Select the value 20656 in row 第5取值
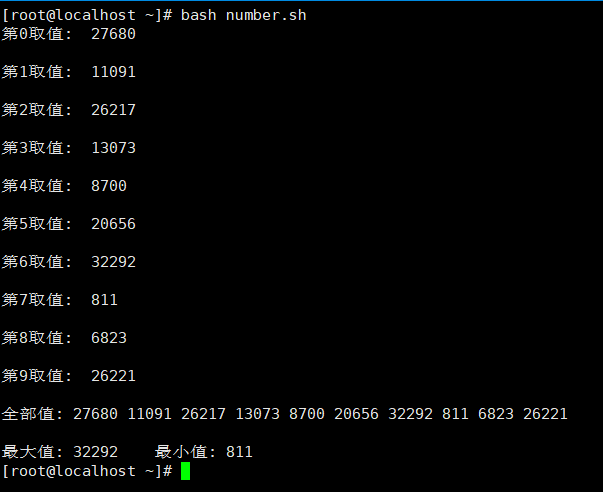The width and height of the screenshot is (603, 492). click(113, 224)
